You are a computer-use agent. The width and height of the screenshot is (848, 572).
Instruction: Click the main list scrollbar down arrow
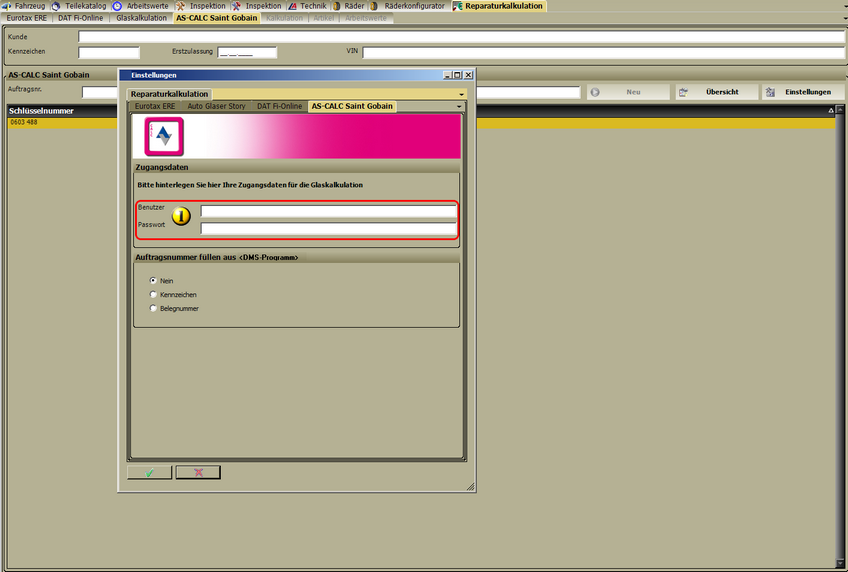(x=840, y=563)
